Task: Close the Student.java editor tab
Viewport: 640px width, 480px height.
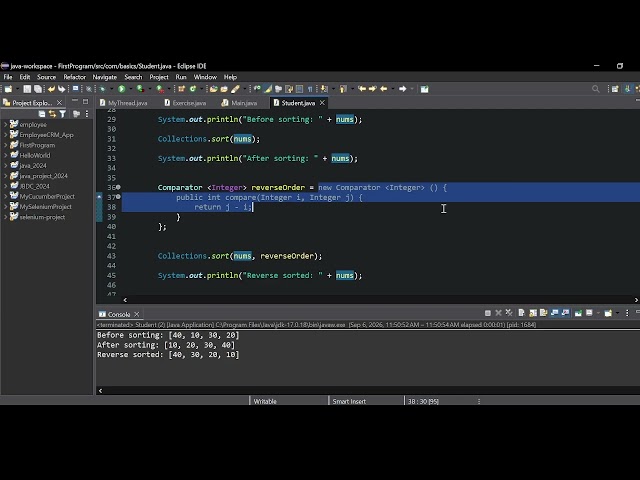Action: (322, 103)
